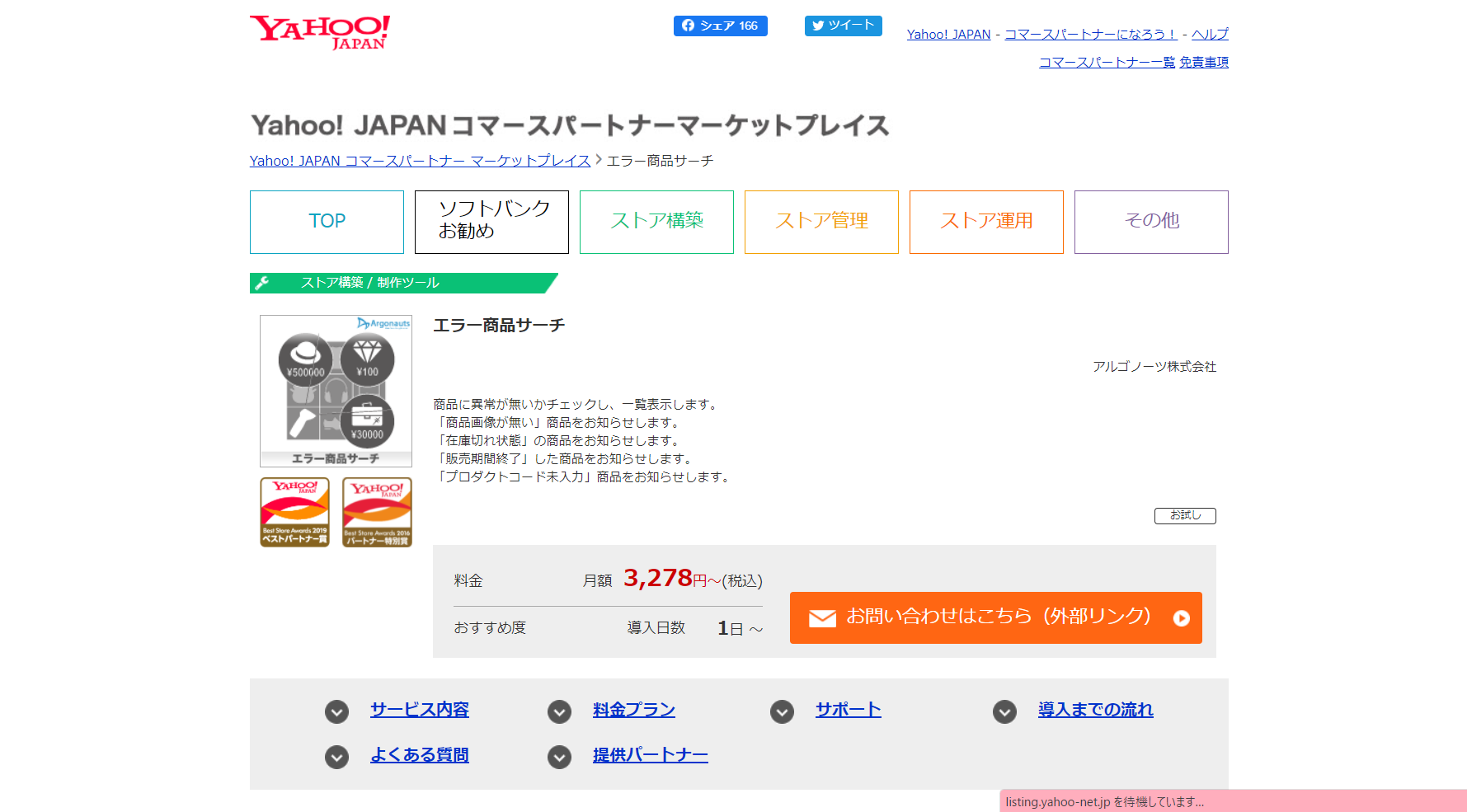Click the chevron icon beside よくある質問

336,757
